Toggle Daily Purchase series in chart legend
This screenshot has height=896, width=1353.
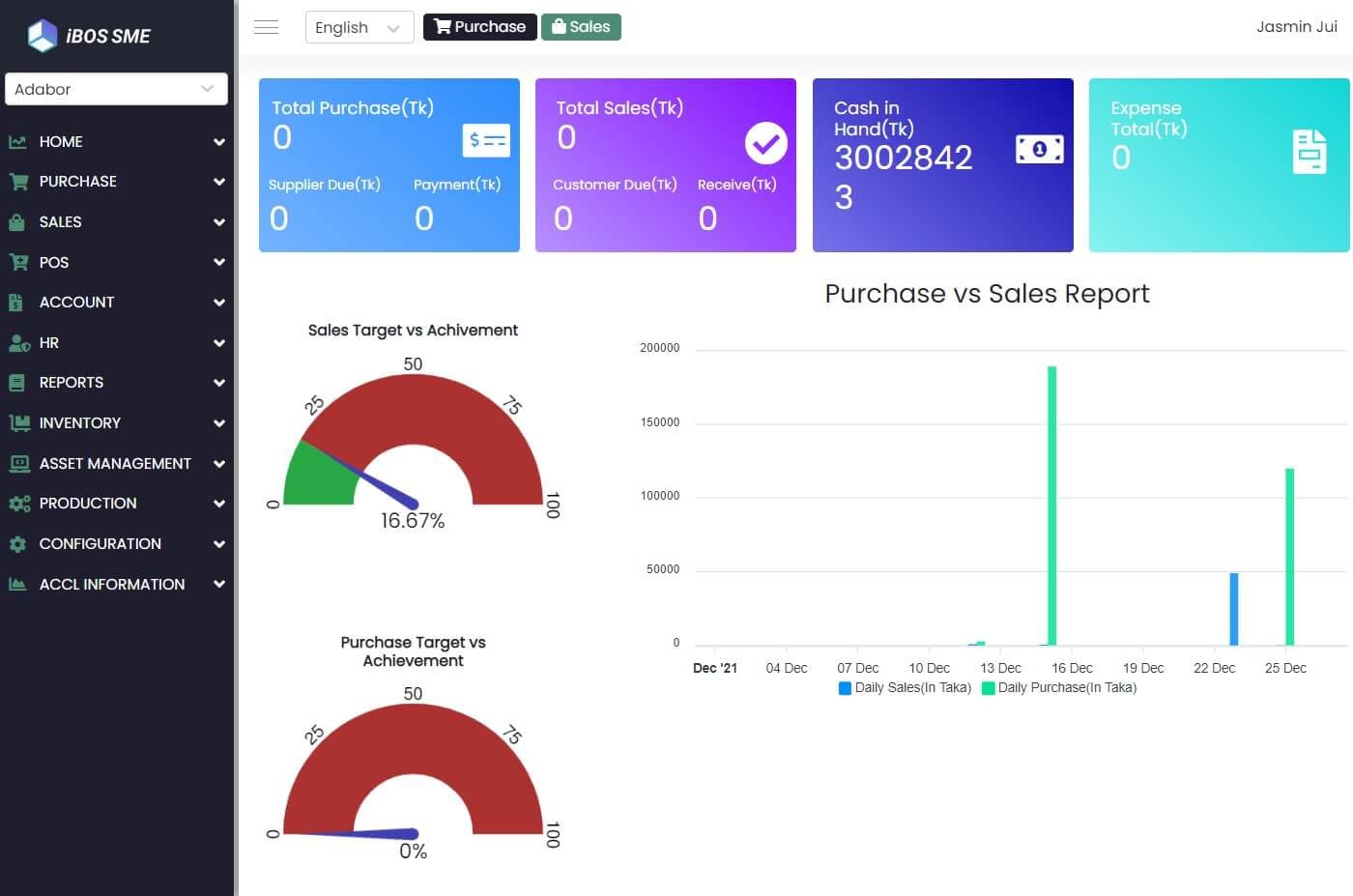click(x=1060, y=688)
